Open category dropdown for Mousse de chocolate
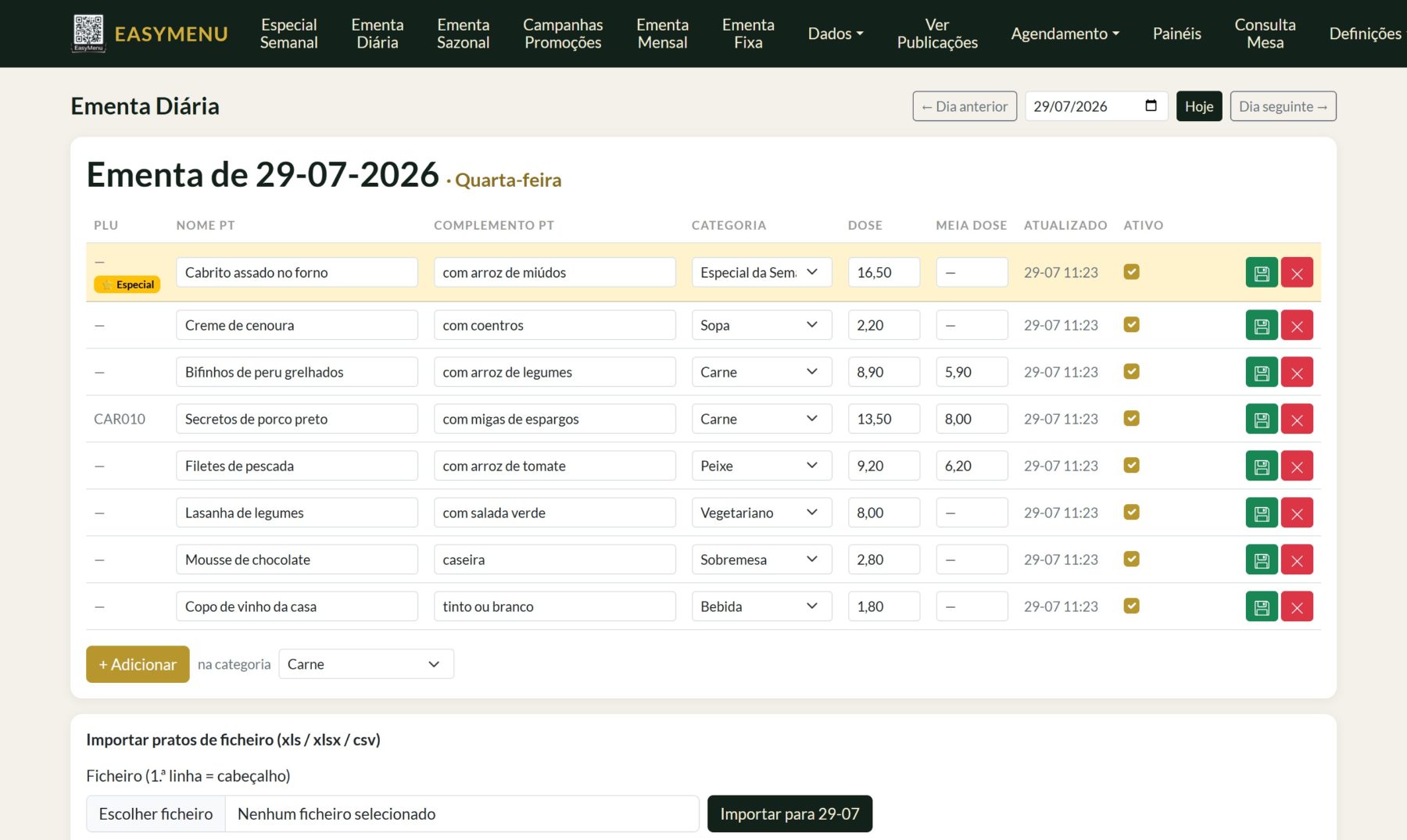This screenshot has width=1407, height=840. point(761,559)
